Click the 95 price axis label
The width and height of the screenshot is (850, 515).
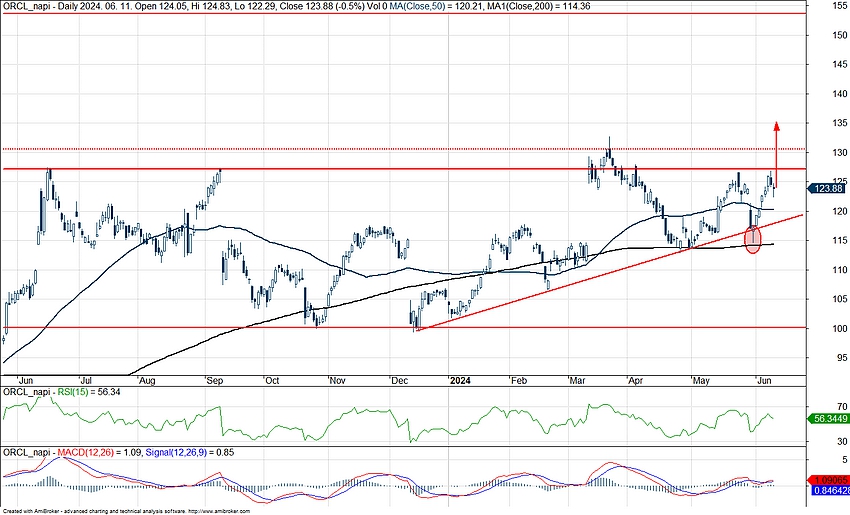[842, 358]
